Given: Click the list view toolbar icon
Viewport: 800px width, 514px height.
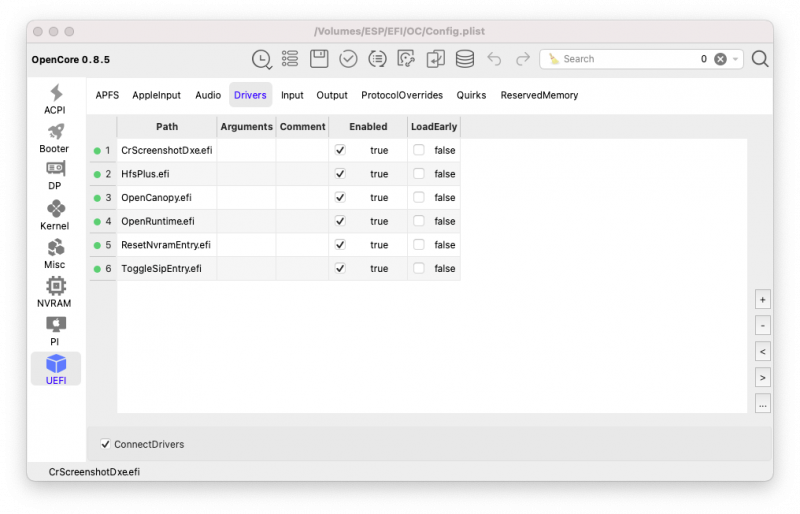Looking at the screenshot, I should pos(290,59).
